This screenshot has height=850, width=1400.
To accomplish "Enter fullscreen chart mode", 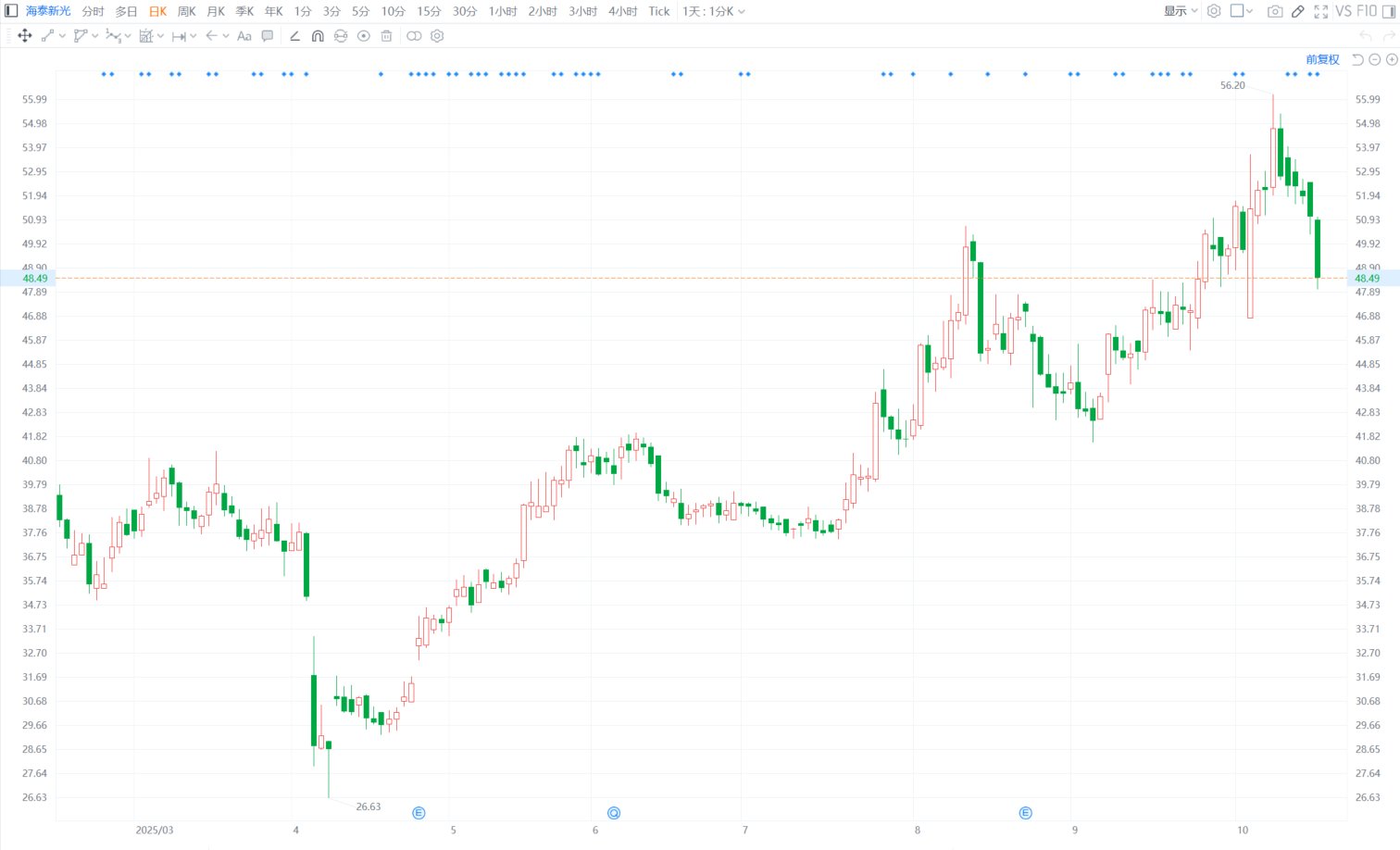I will [x=1321, y=11].
